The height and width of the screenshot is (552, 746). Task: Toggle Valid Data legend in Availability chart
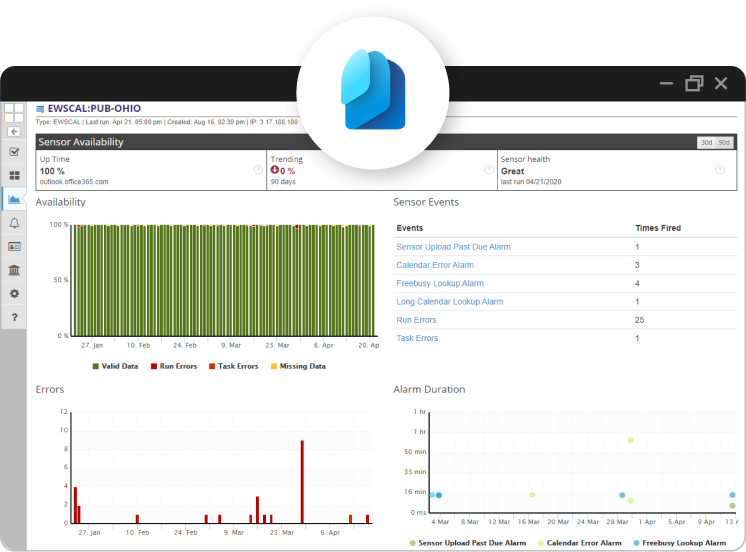(115, 366)
